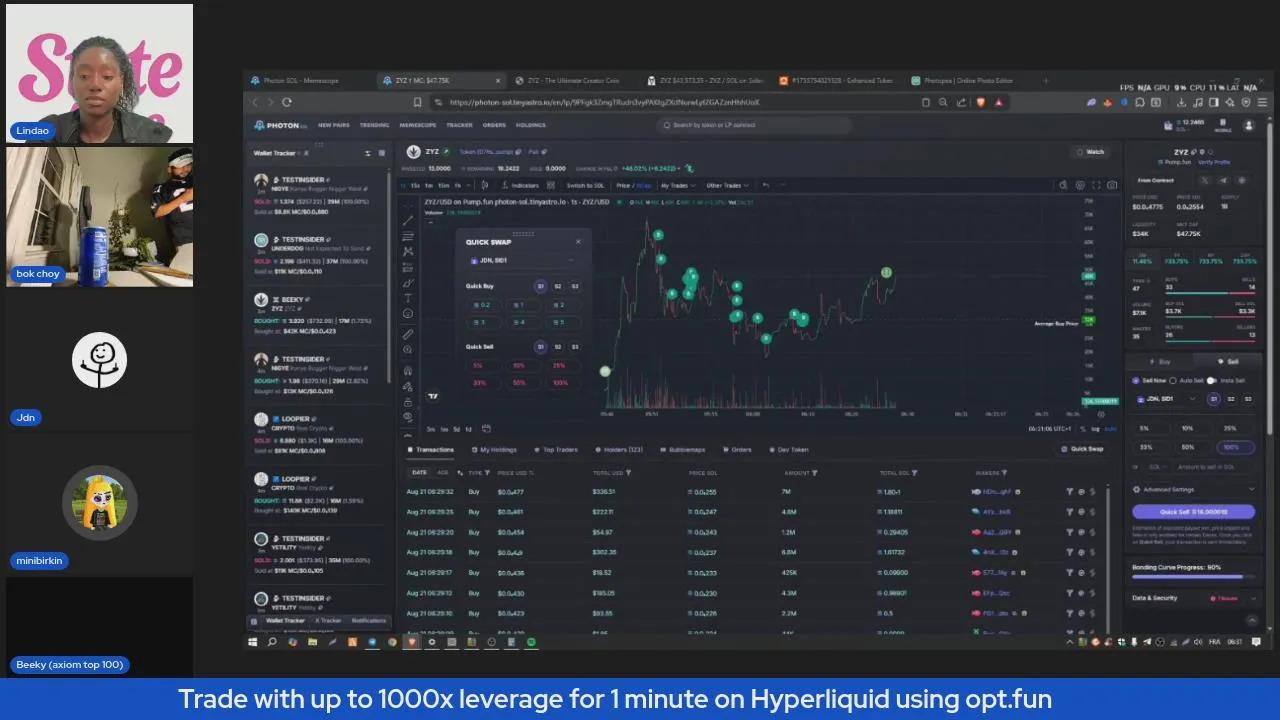Switch to the Top Traders tab
Viewport: 1280px width, 720px height.
coord(556,450)
